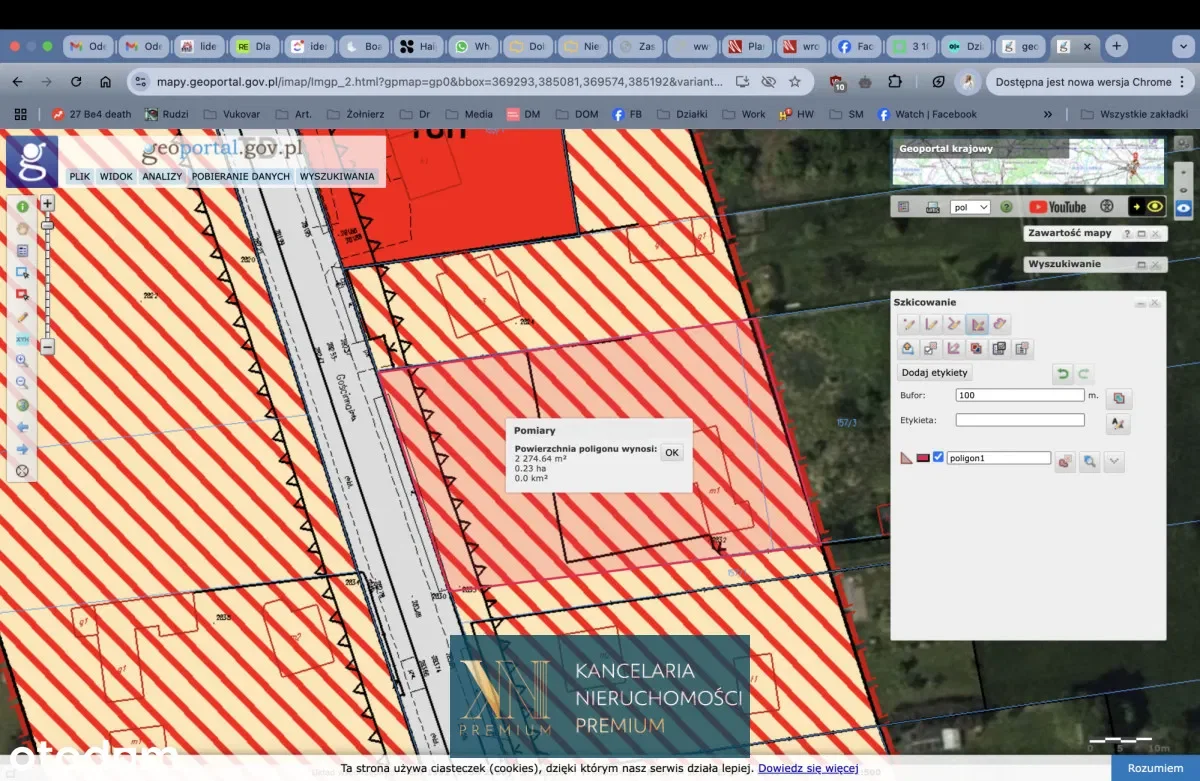
Task: Open the YouTube link in map toolbar
Action: 1057,207
